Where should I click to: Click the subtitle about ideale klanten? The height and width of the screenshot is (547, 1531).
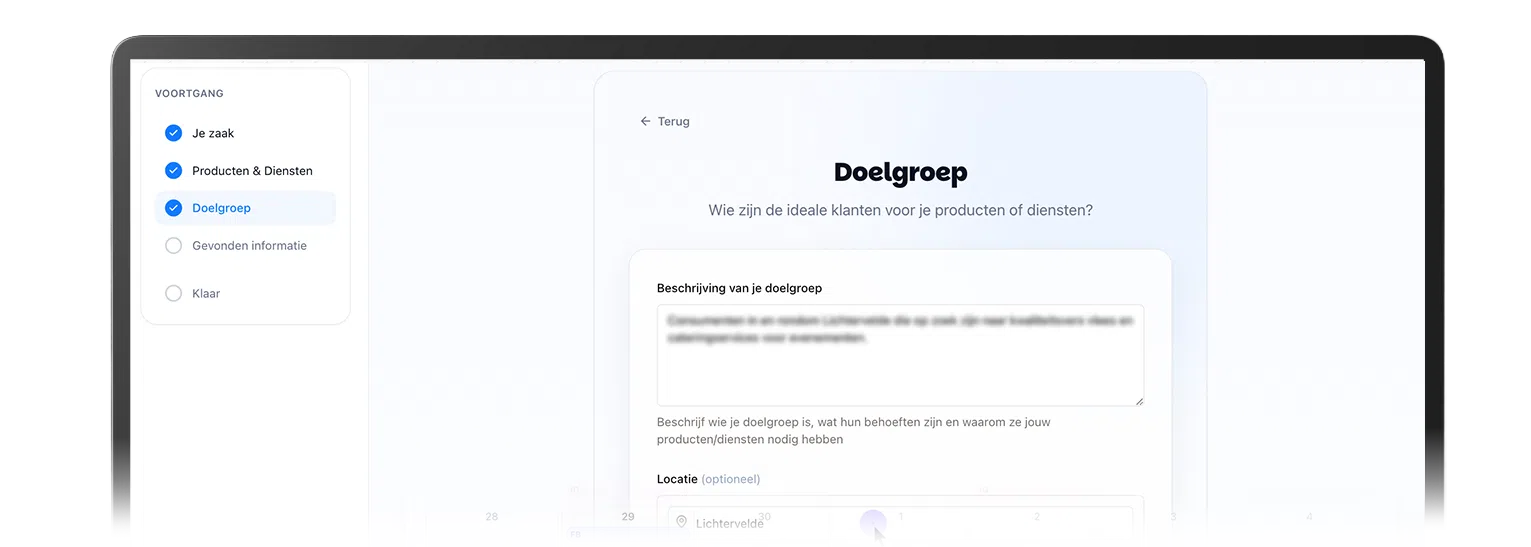tap(900, 211)
